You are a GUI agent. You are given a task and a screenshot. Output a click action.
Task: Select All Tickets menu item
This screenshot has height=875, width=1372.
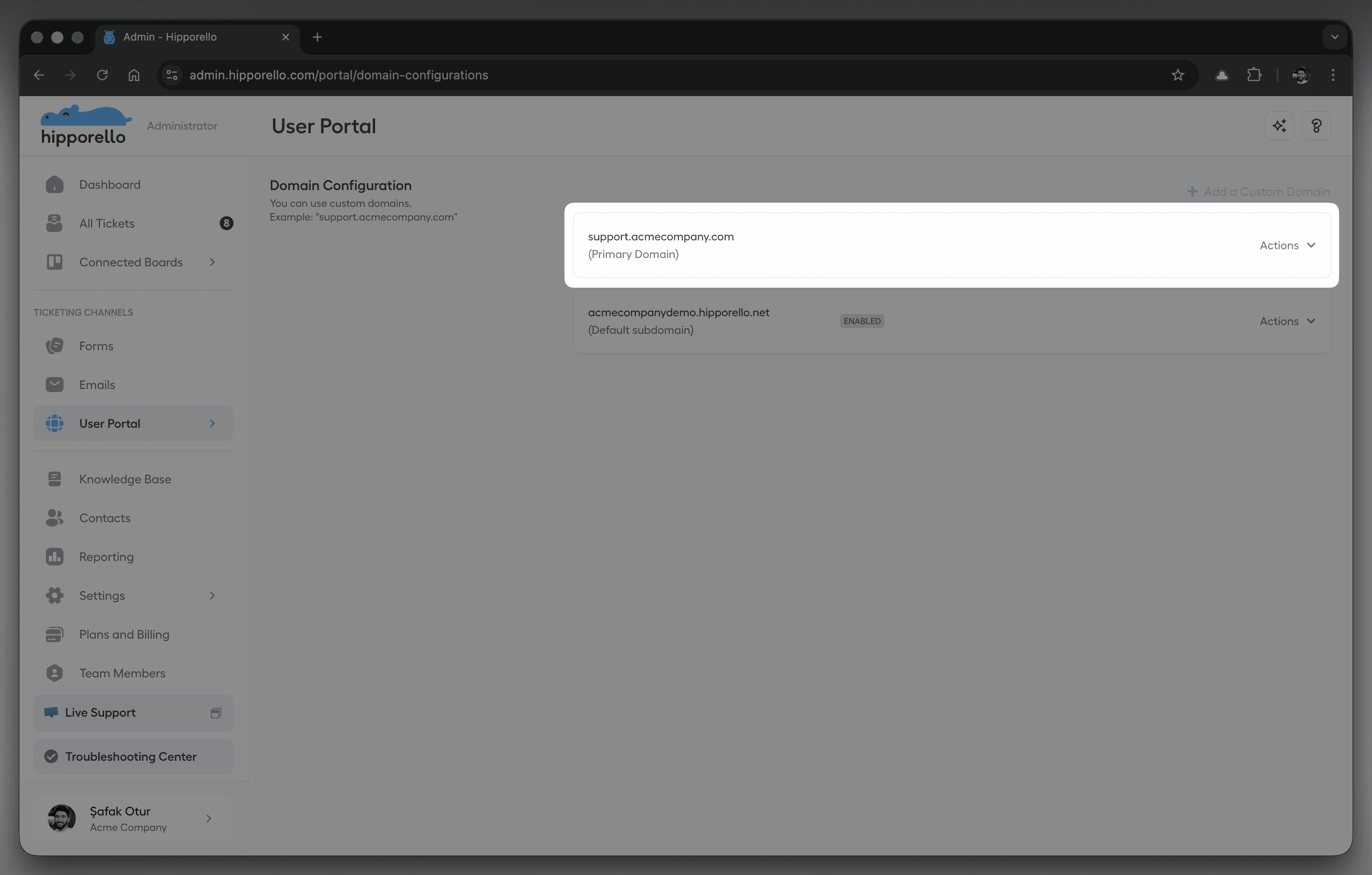(x=107, y=224)
